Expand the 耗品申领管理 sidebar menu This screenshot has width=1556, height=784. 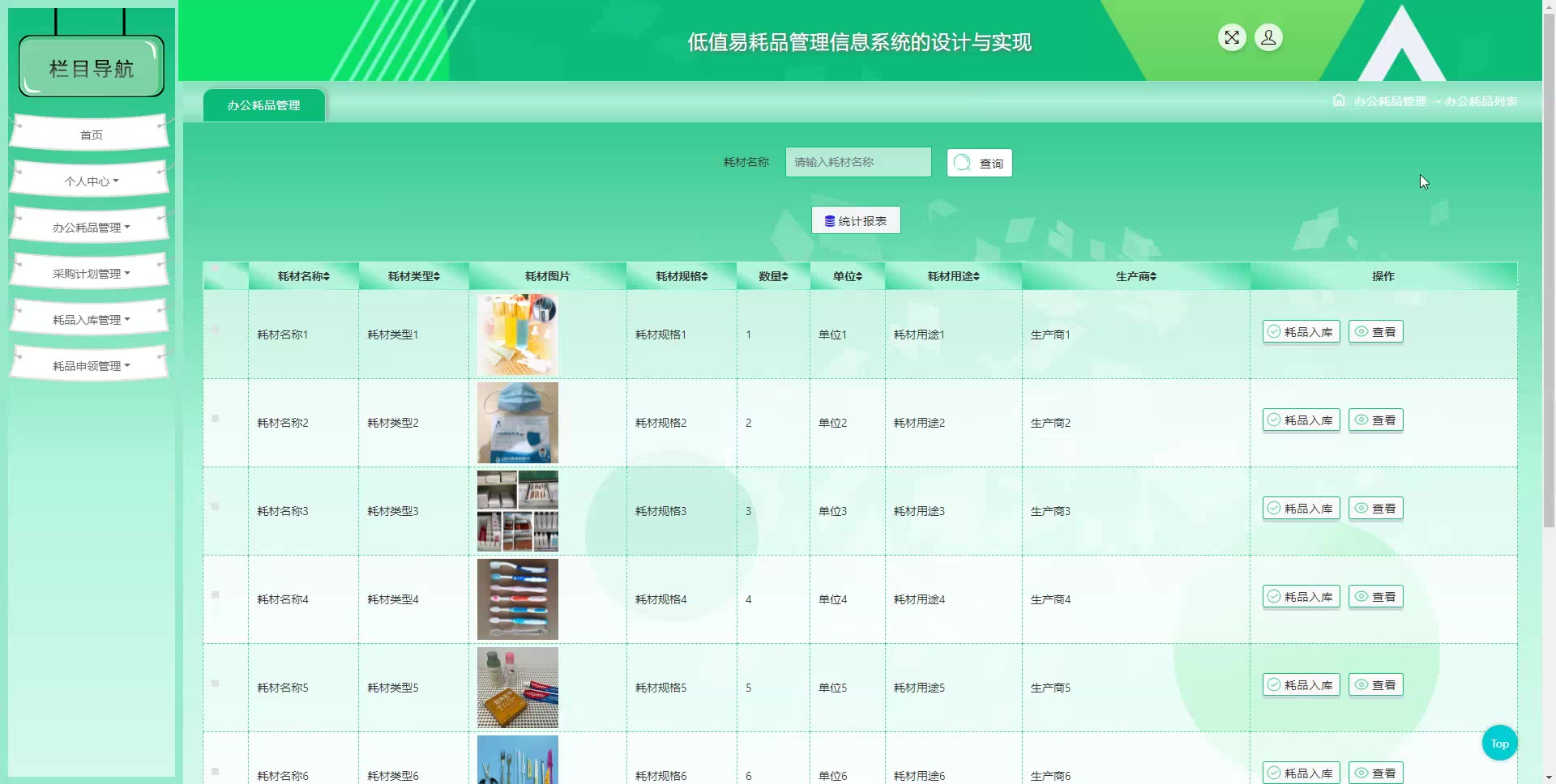pyautogui.click(x=90, y=364)
